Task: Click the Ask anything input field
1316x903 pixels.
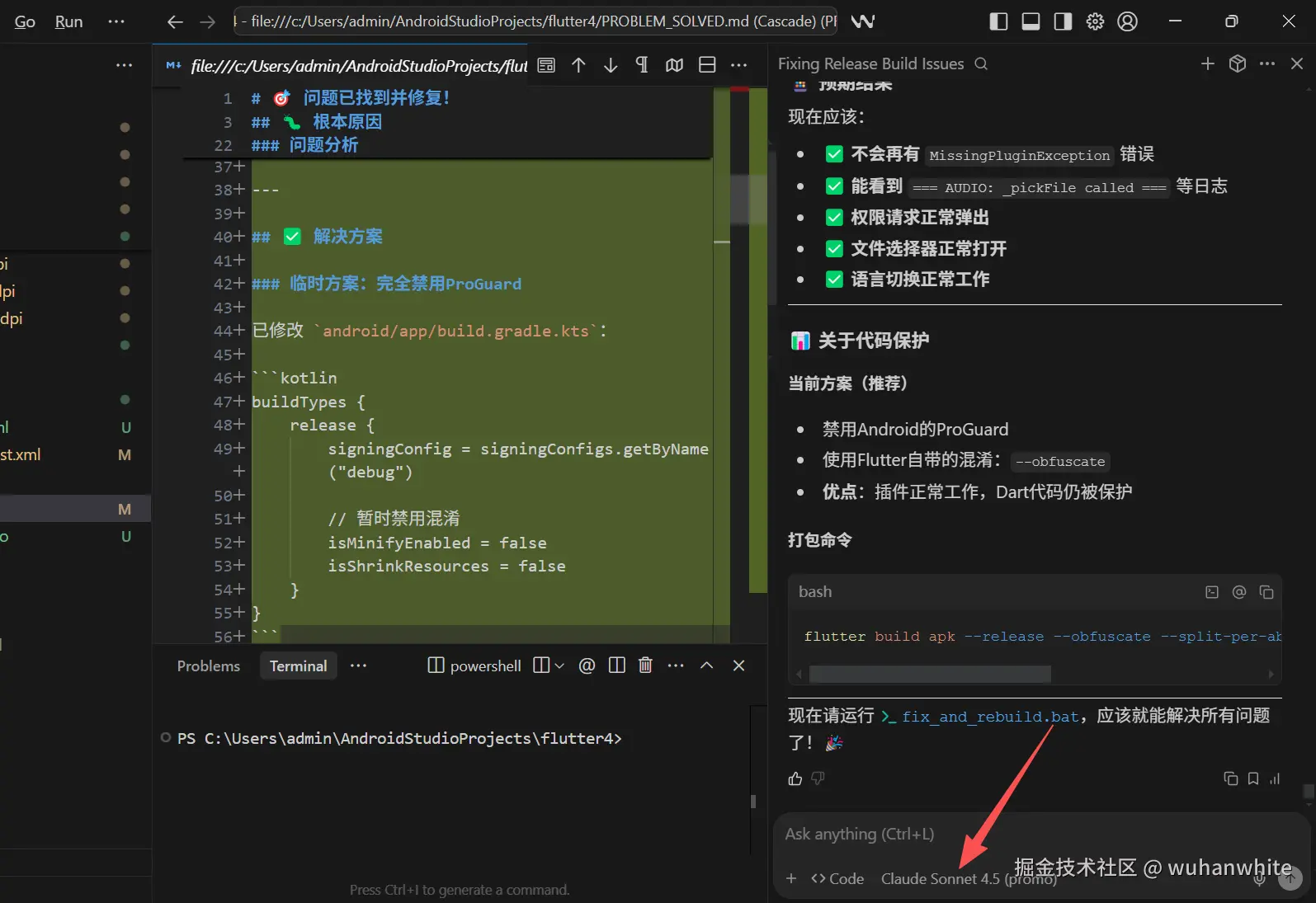Action: coord(990,834)
